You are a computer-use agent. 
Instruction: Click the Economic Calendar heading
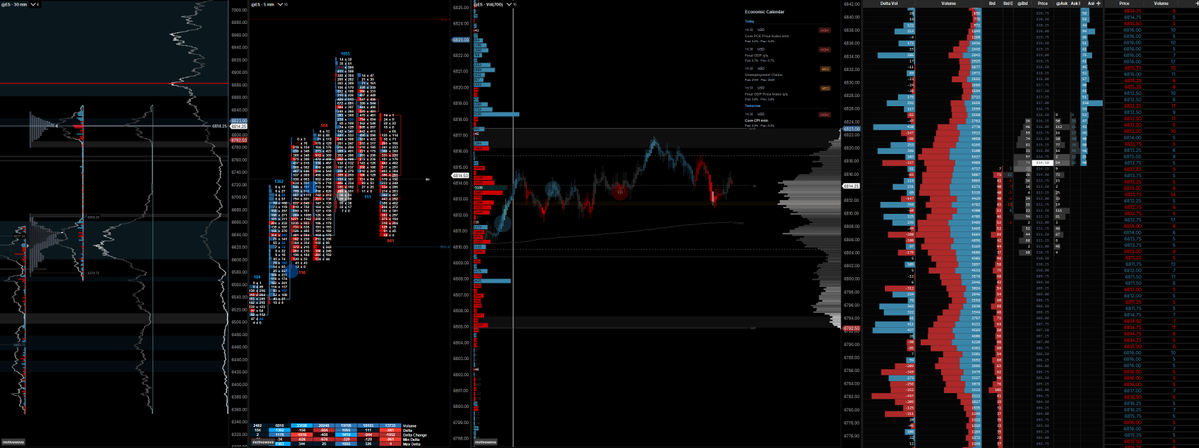765,12
